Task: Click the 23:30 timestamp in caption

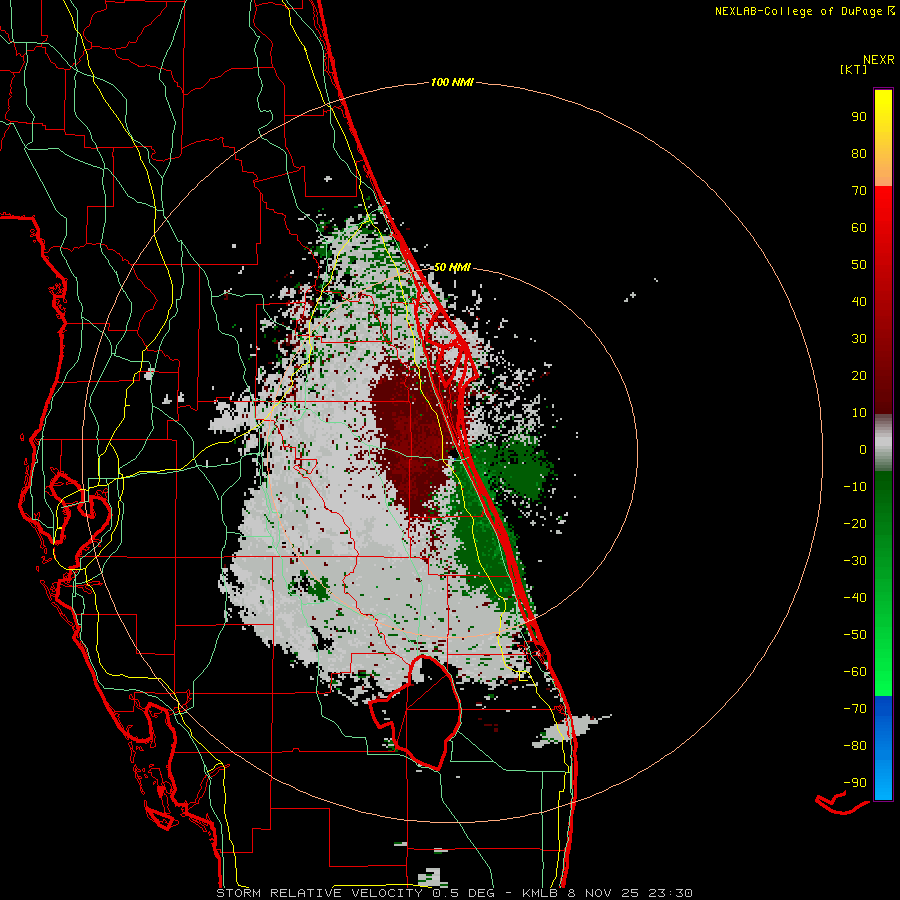Action: tap(670, 893)
